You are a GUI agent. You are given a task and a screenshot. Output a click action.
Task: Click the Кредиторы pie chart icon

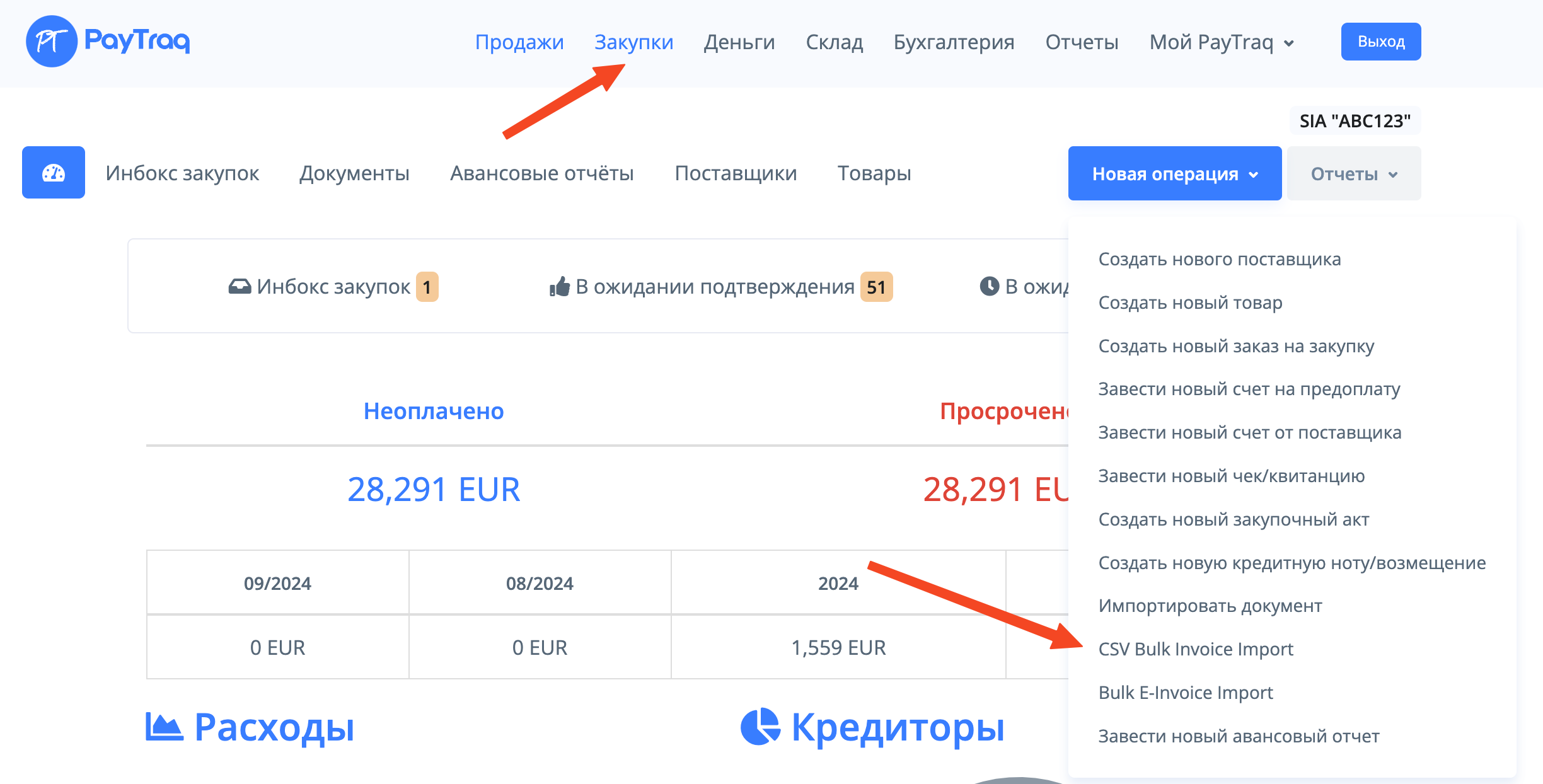(x=760, y=727)
